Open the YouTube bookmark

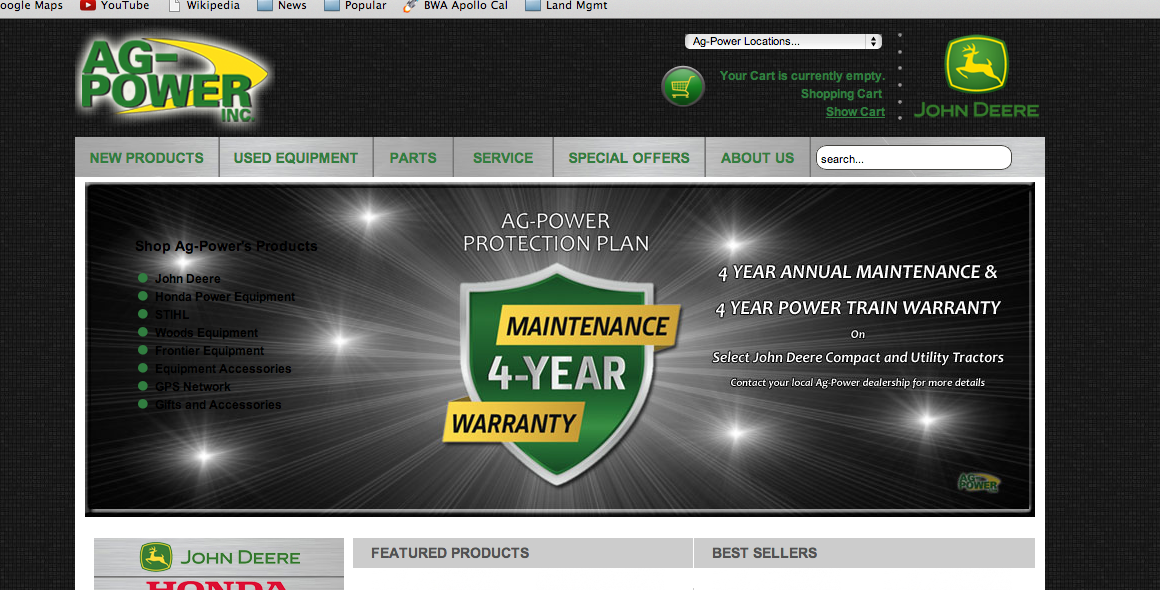pos(115,6)
